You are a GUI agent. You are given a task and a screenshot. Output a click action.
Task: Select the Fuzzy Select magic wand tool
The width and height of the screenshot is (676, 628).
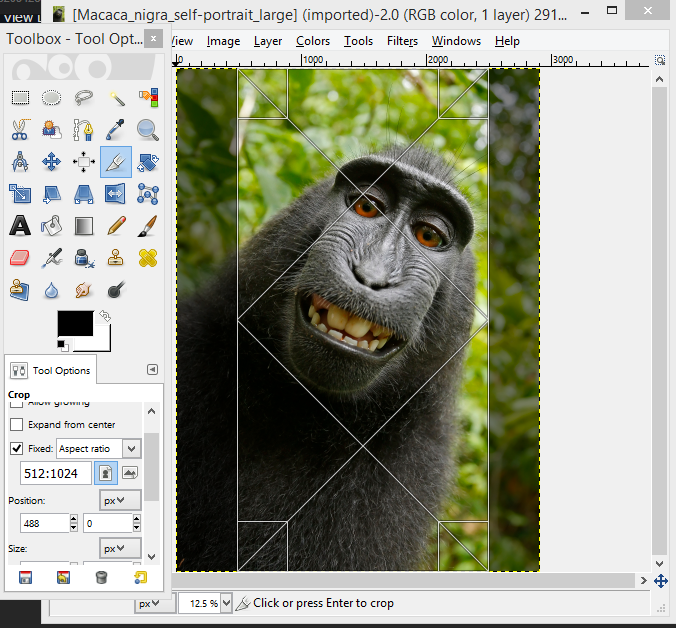click(116, 98)
